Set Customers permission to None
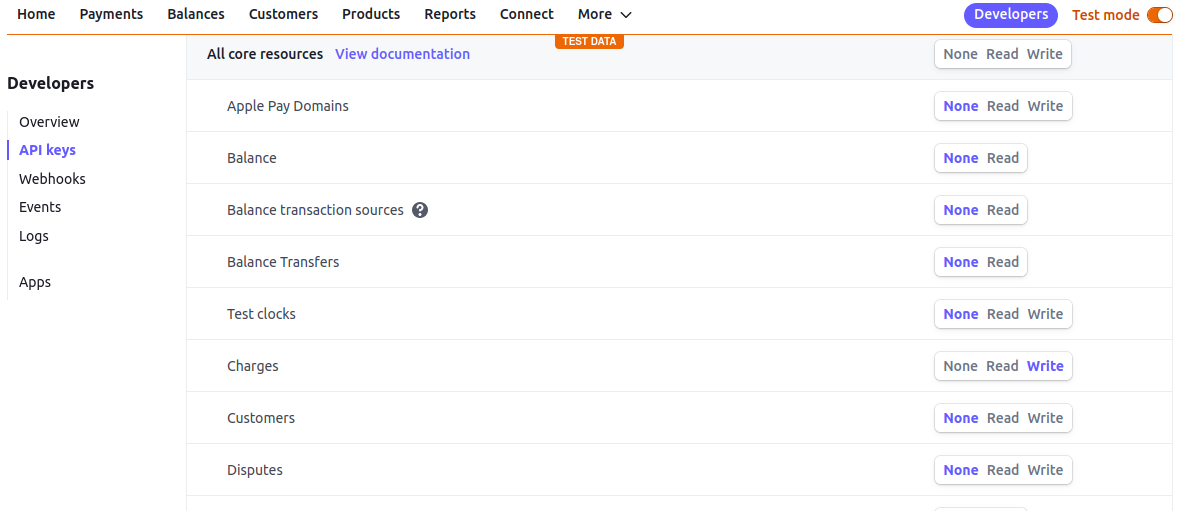This screenshot has width=1186, height=511. click(961, 418)
